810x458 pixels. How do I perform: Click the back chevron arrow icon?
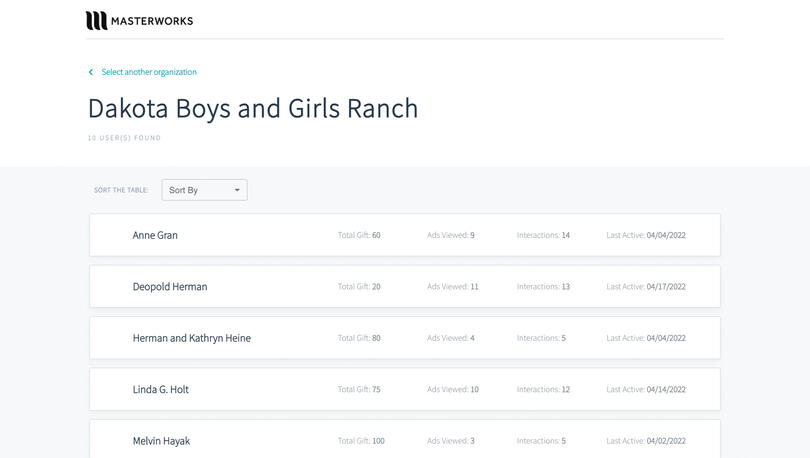pyautogui.click(x=91, y=72)
